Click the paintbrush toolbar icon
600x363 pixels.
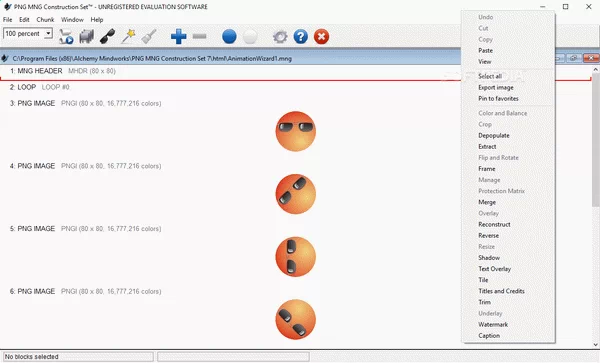point(148,37)
